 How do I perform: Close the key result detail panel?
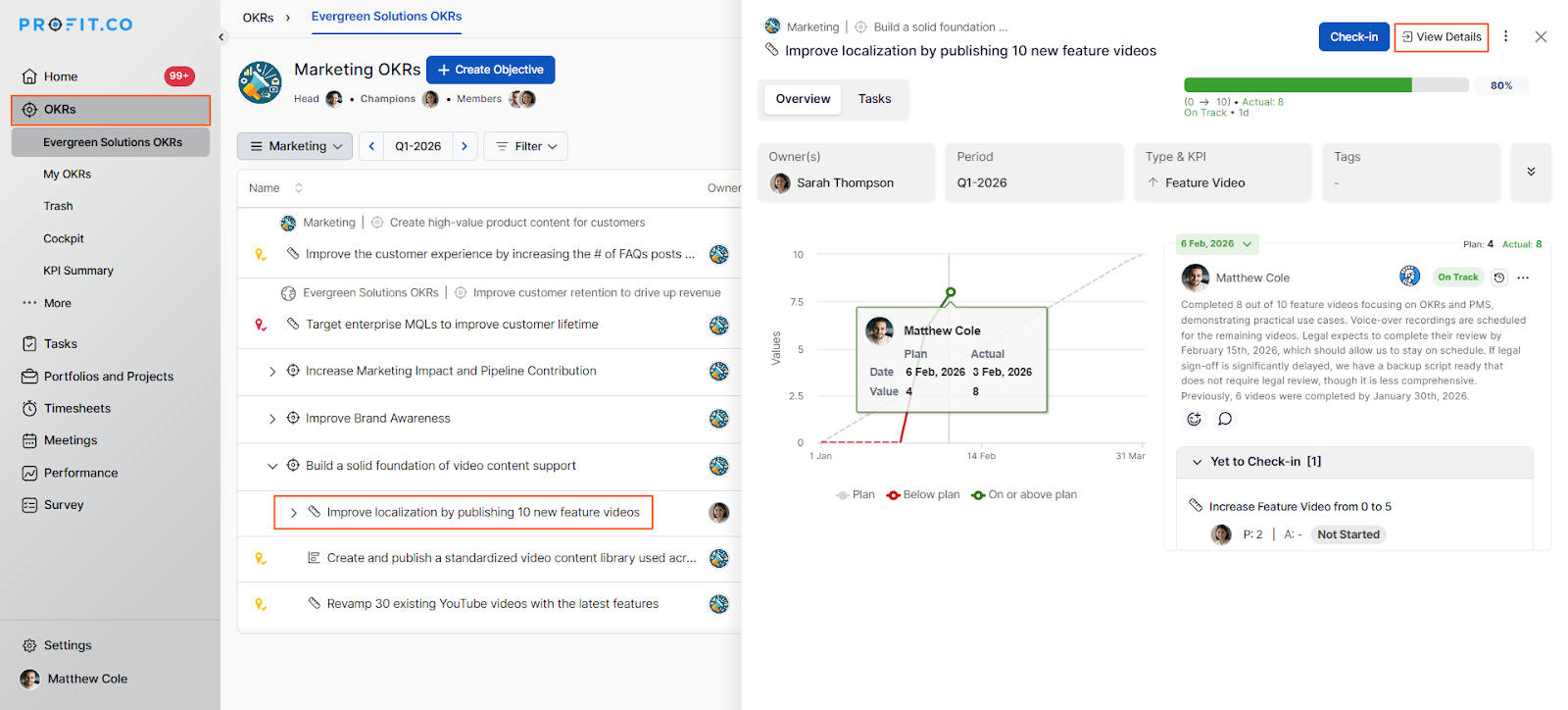1541,37
